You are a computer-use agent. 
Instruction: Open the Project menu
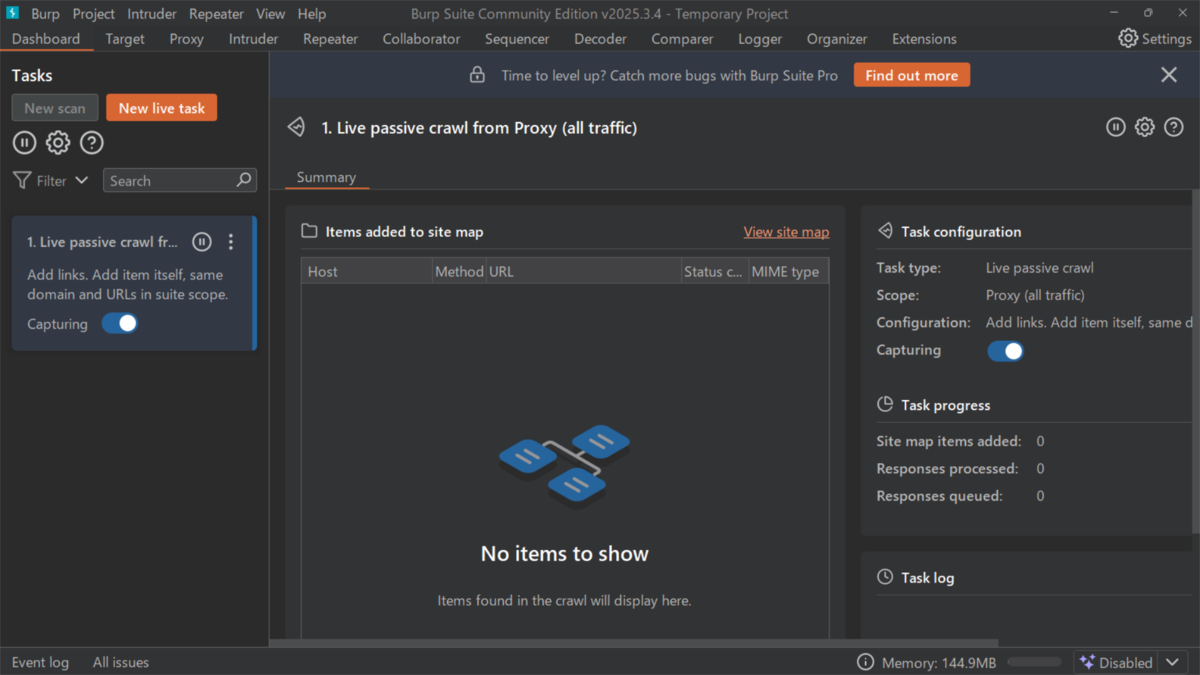[94, 14]
